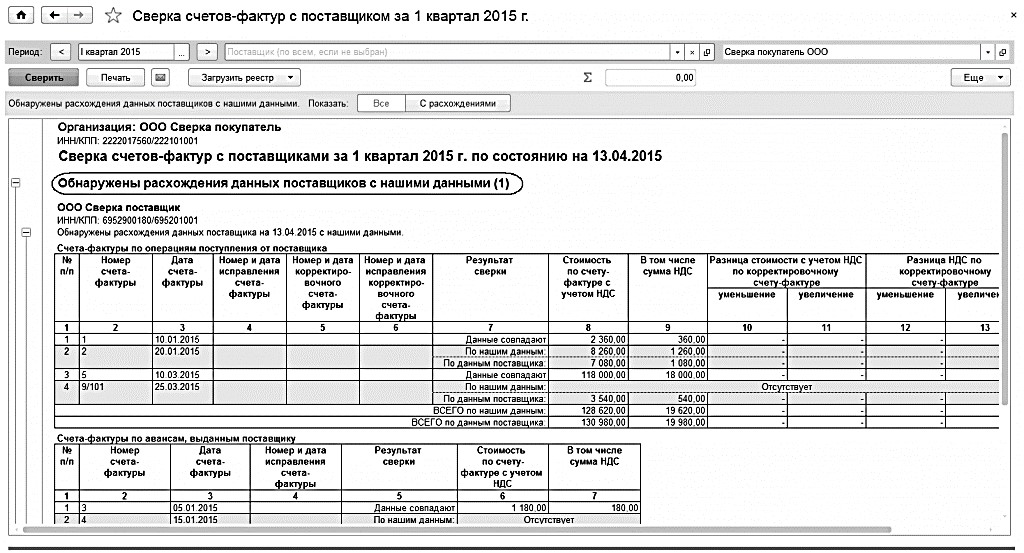1024x553 pixels.
Task: Add page to favorites with star icon
Action: pos(114,16)
